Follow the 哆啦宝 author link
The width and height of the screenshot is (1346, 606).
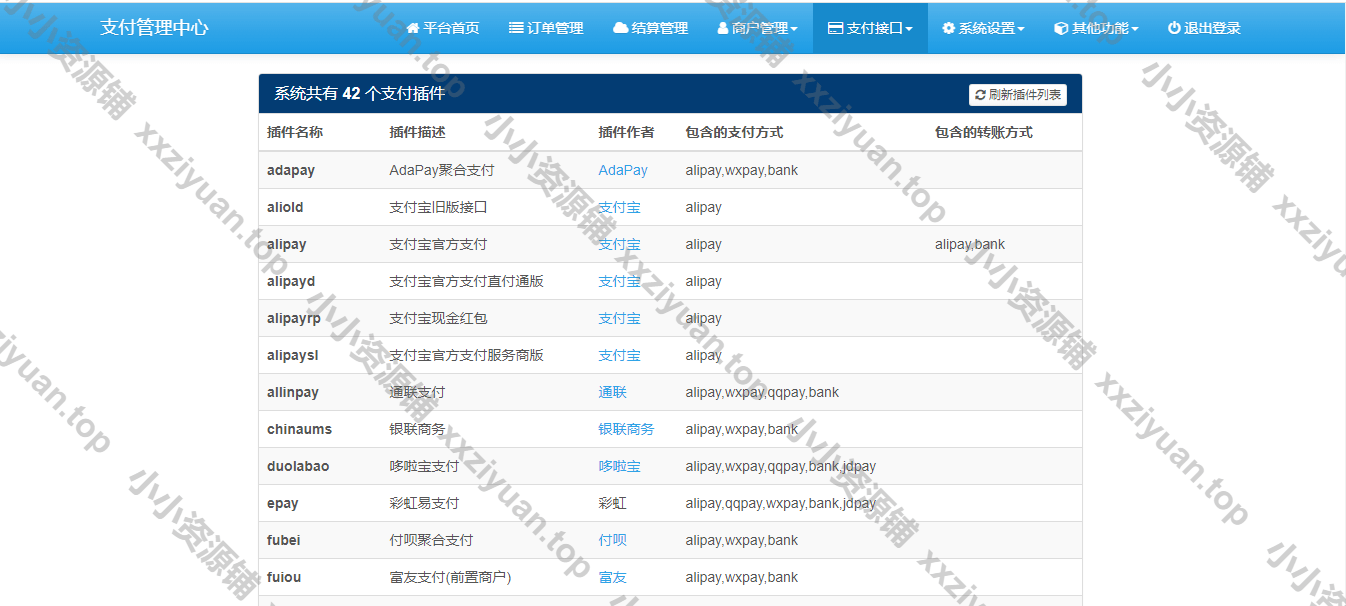[x=619, y=466]
